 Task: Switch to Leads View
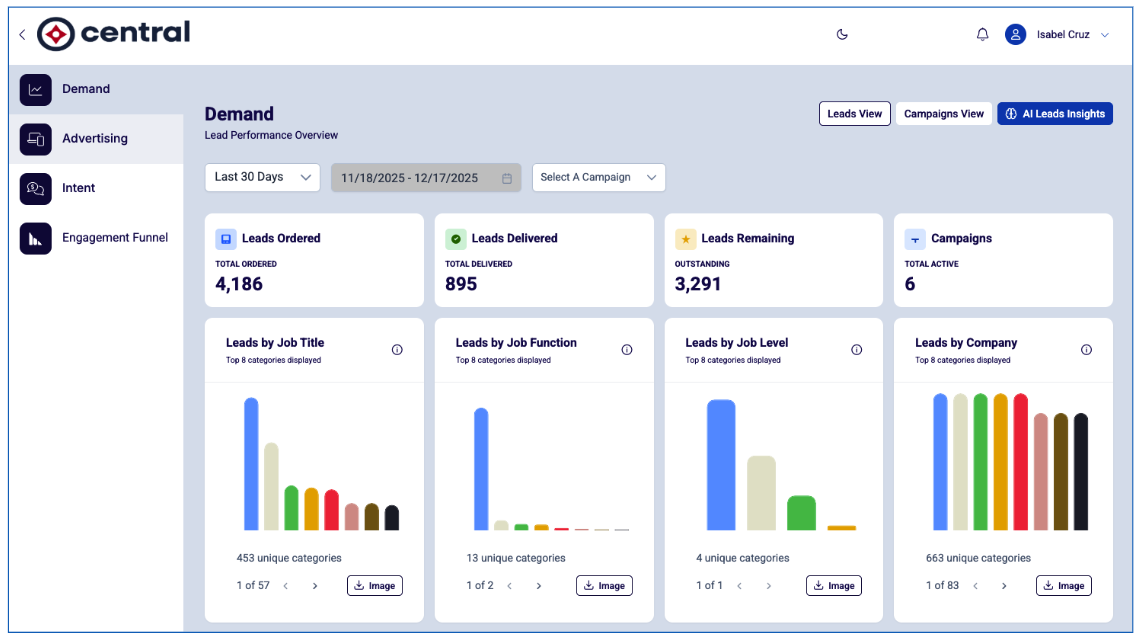pyautogui.click(x=854, y=114)
